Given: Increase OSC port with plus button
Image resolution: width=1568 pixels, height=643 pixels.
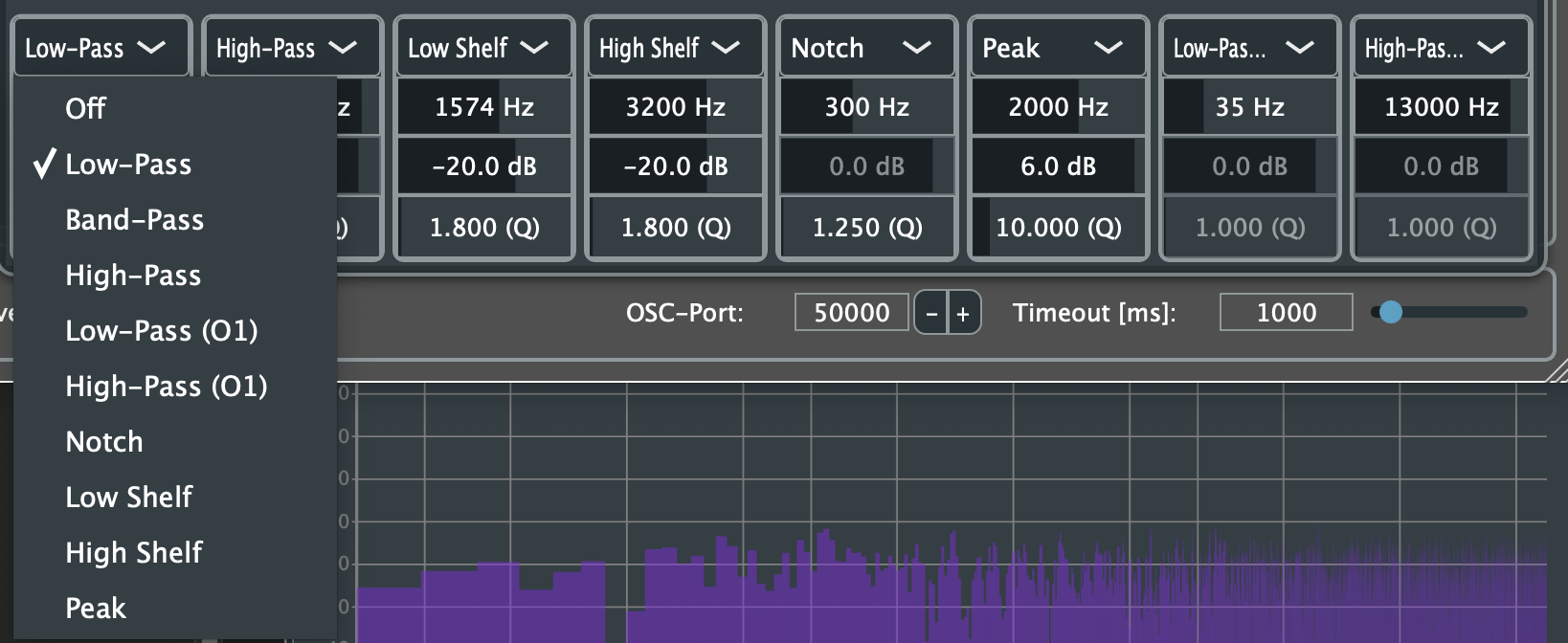Looking at the screenshot, I should point(963,313).
